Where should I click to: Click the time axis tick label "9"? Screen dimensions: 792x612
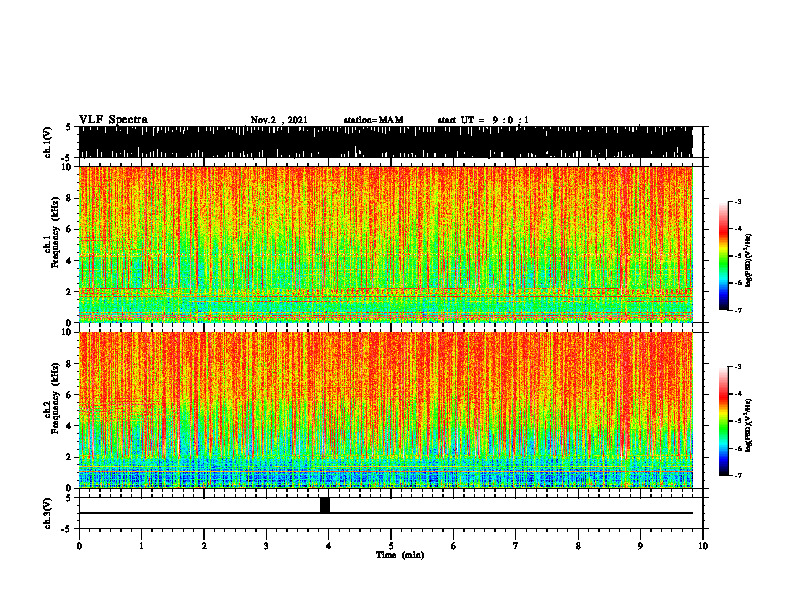(640, 546)
